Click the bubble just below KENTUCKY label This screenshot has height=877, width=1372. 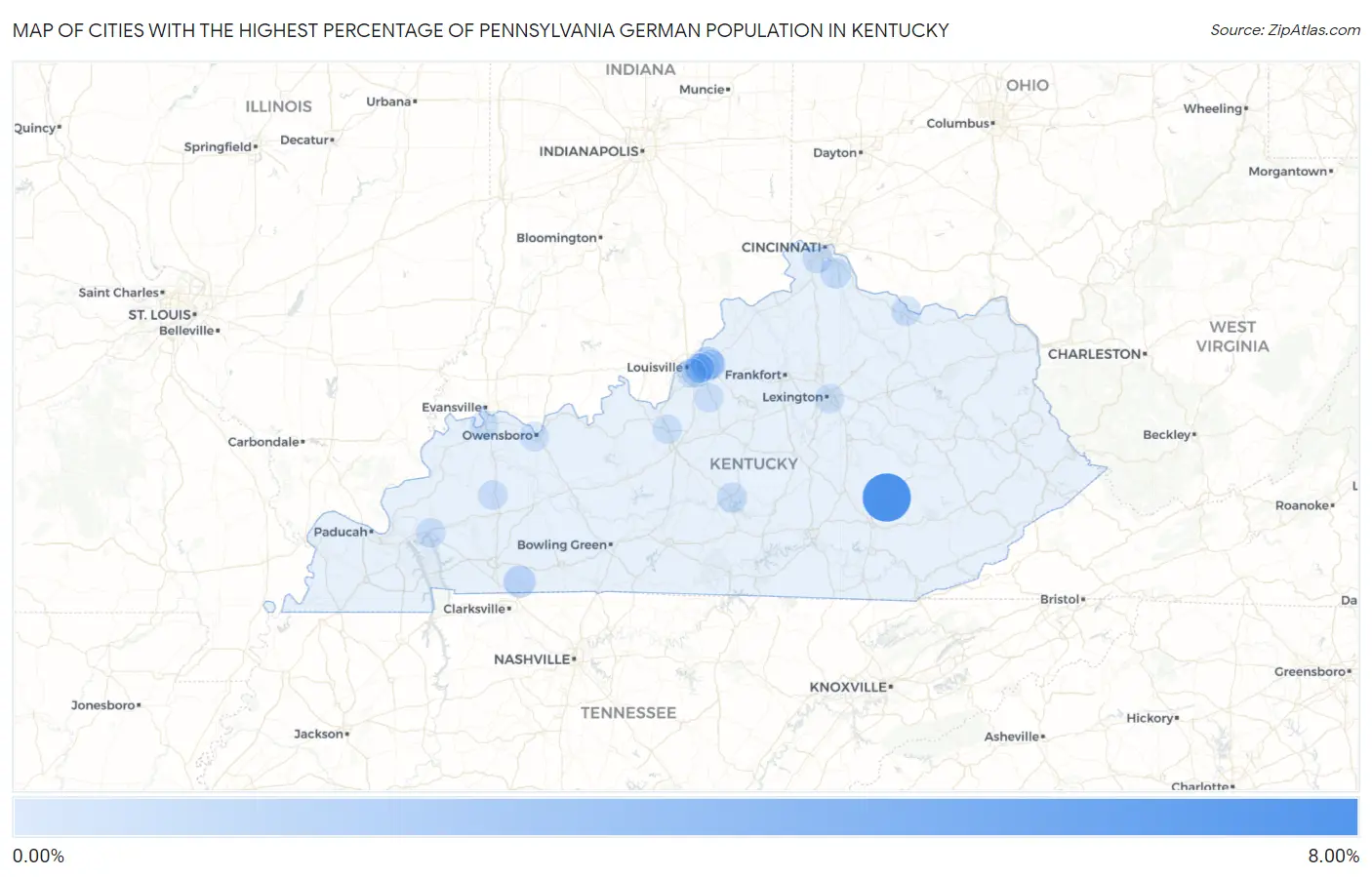(x=732, y=498)
